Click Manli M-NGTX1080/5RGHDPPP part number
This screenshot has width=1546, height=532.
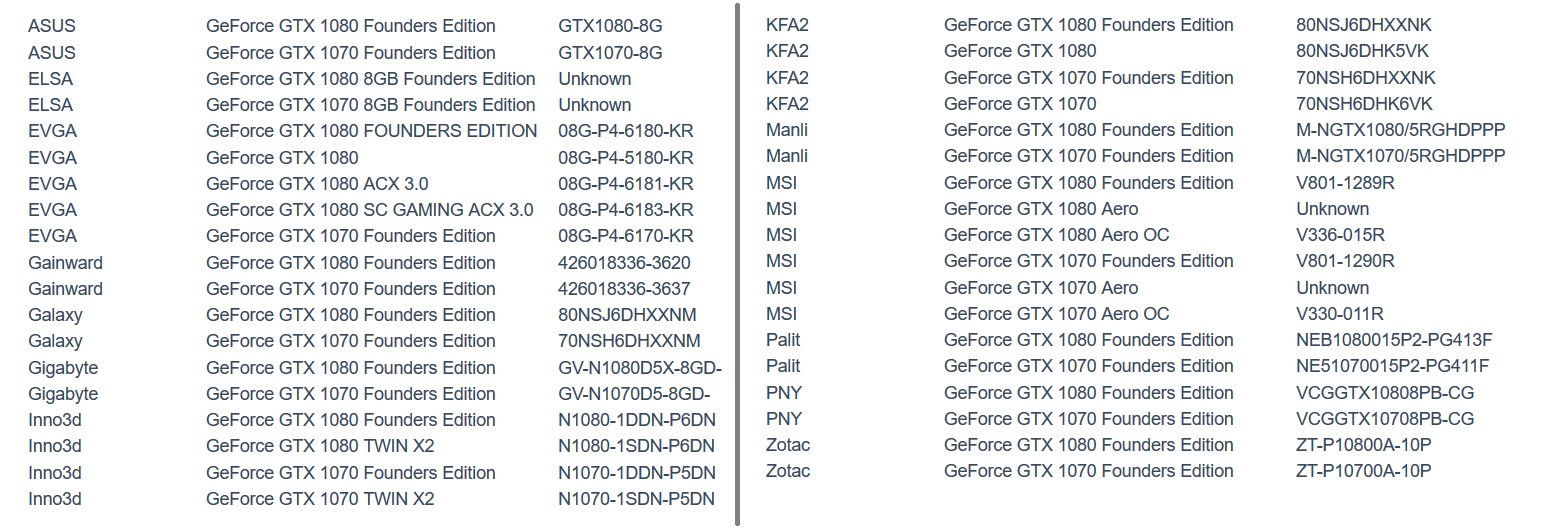[x=1401, y=130]
